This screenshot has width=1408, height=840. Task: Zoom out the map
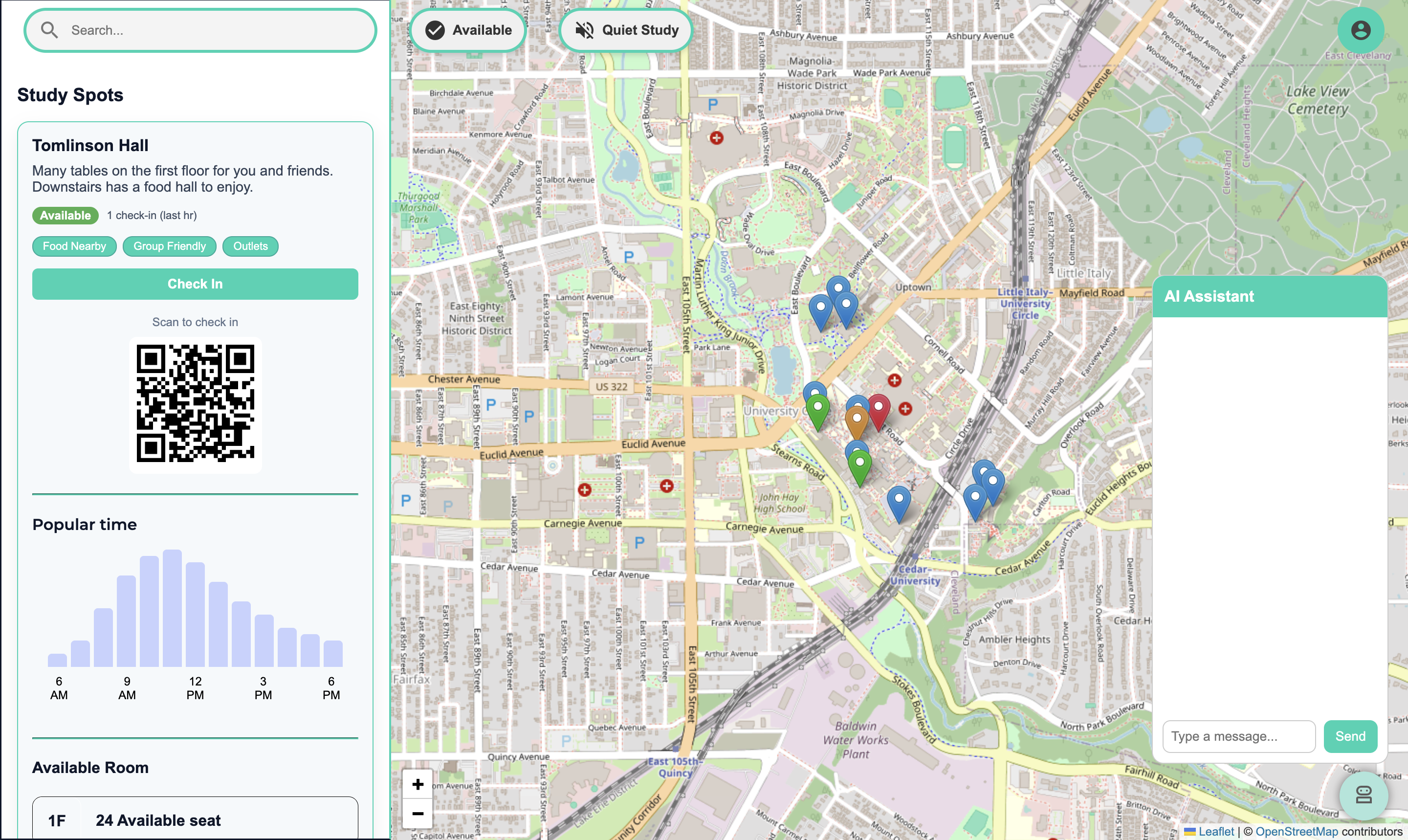point(418,814)
